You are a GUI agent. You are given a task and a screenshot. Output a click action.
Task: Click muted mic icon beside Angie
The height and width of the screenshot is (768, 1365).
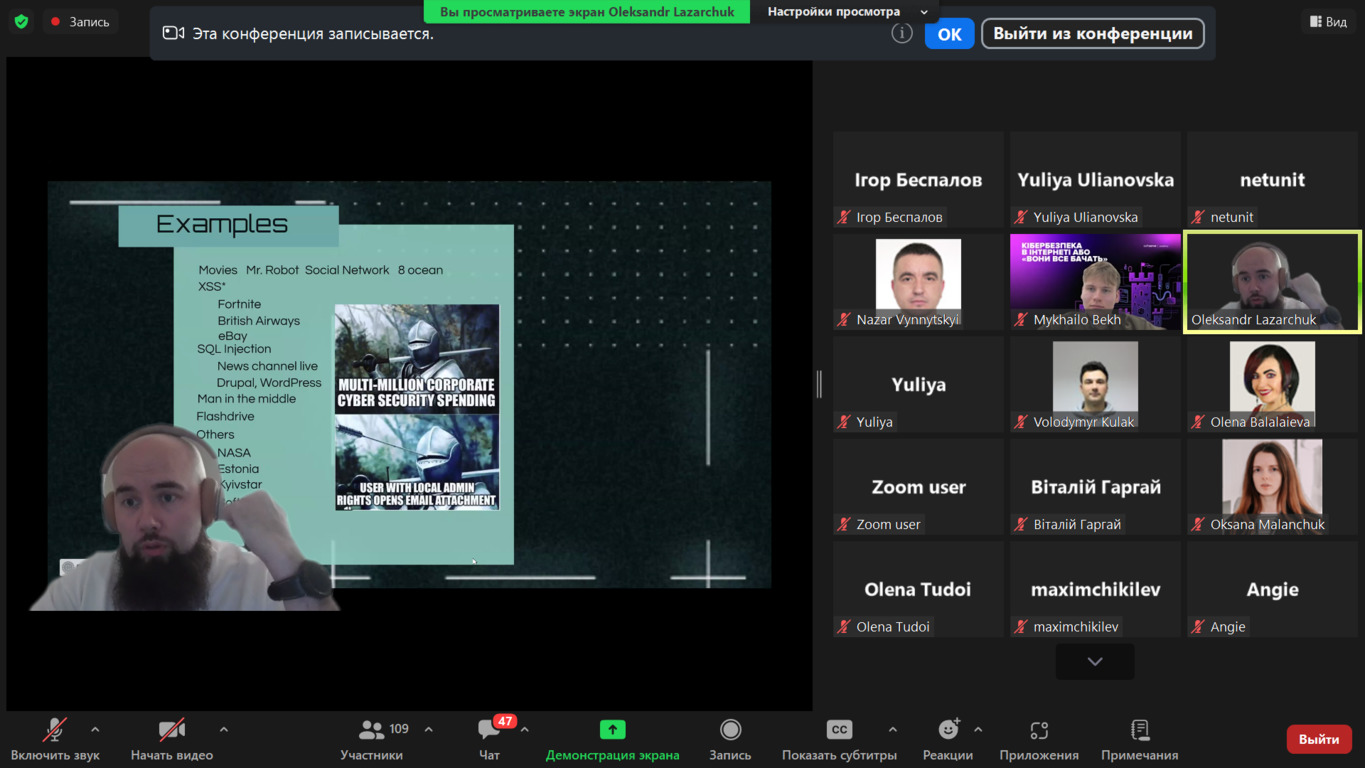1198,627
